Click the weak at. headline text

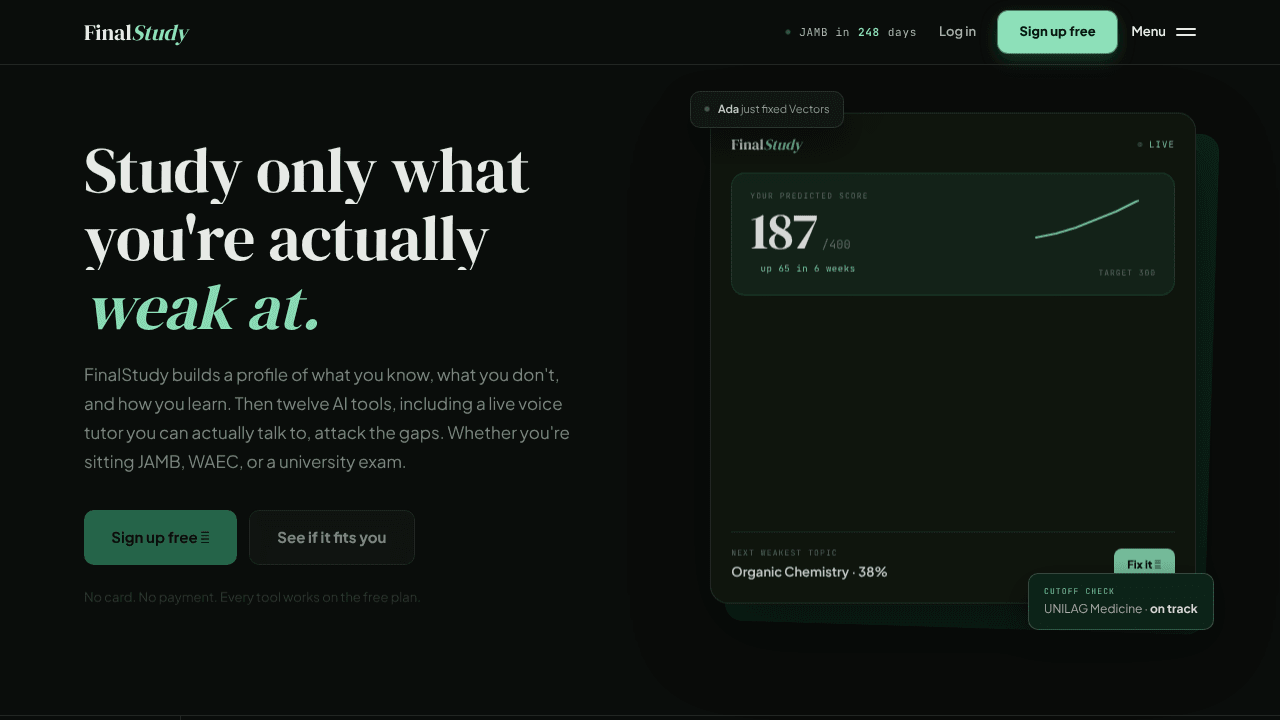tap(205, 308)
